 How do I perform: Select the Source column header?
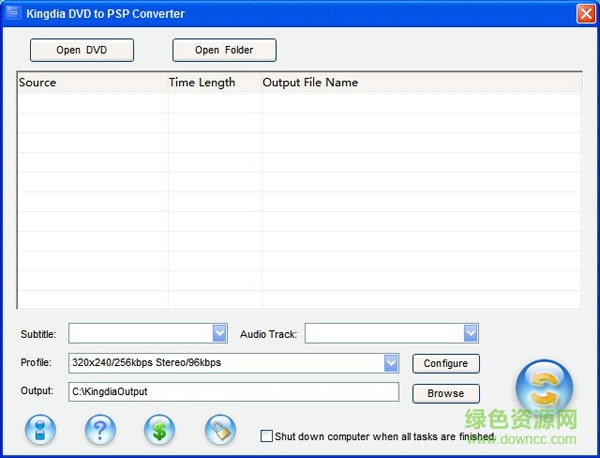(x=93, y=82)
